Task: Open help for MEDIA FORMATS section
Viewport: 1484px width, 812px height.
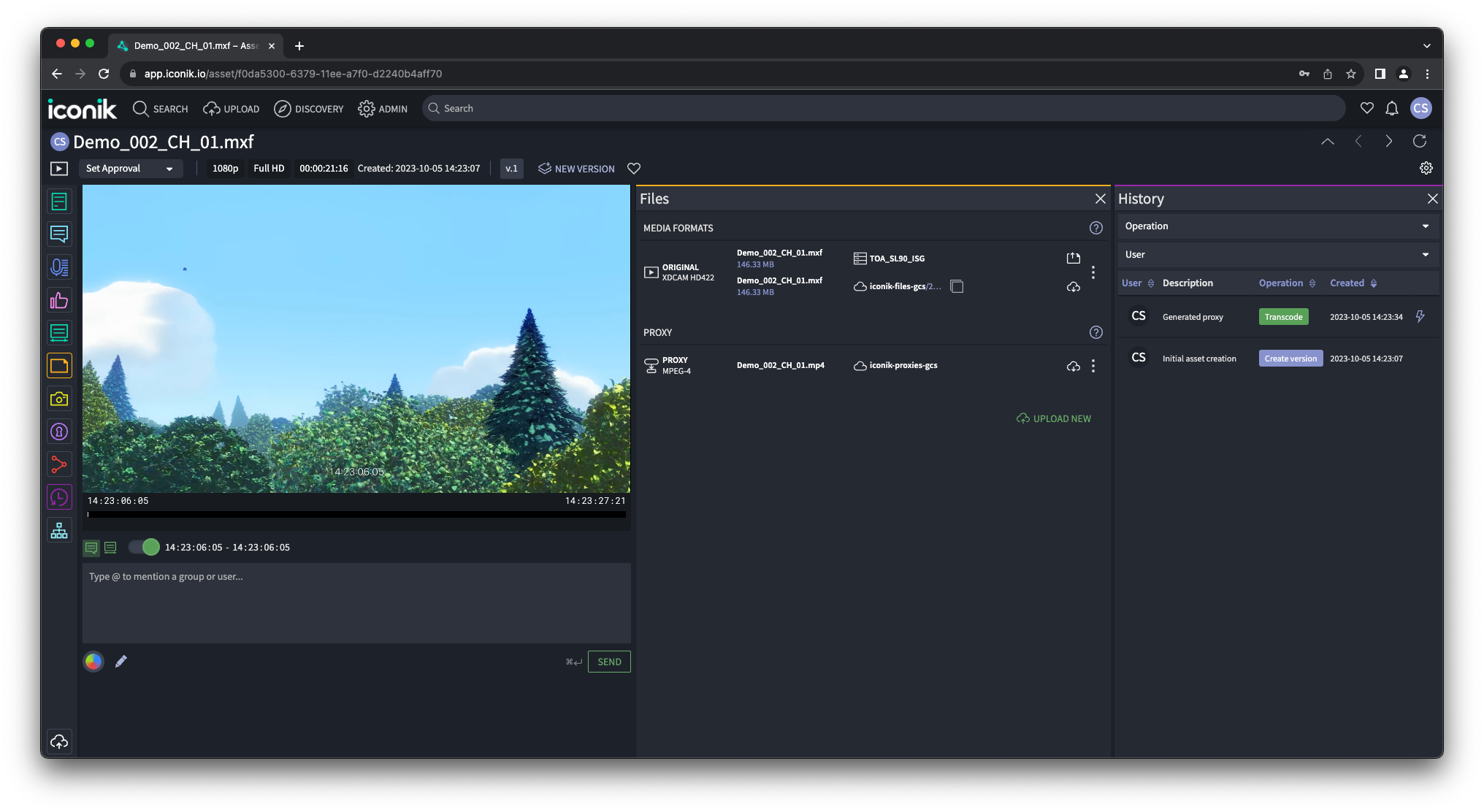Action: [x=1095, y=228]
